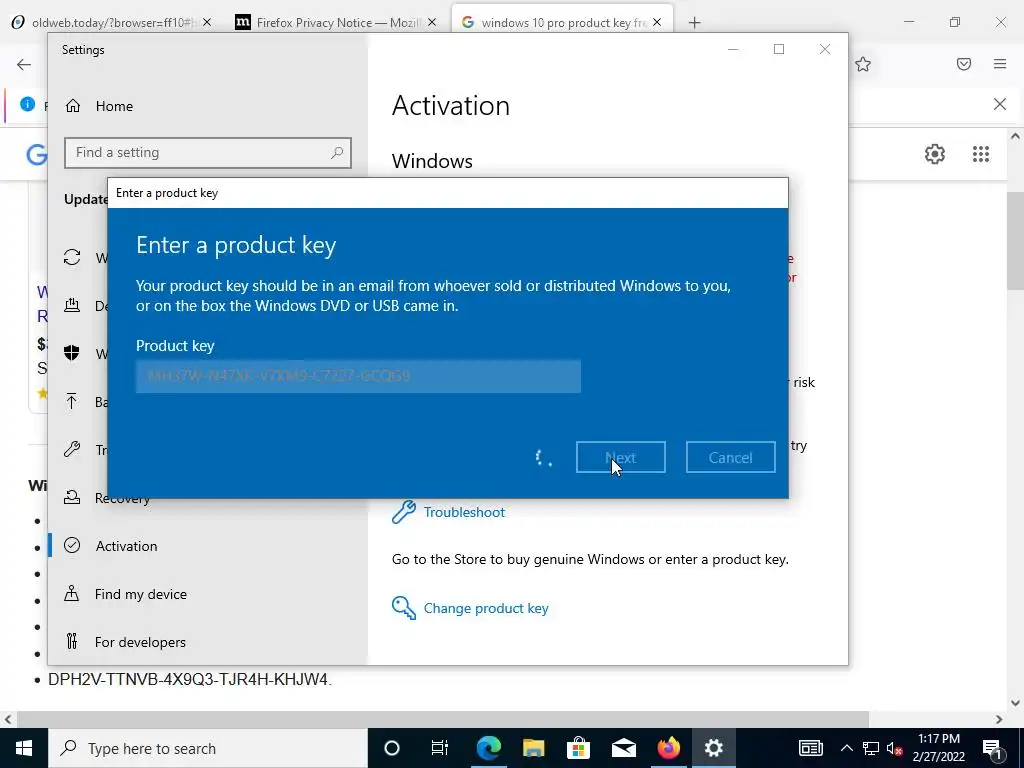Click the Find a setting search box
1024x768 pixels.
pyautogui.click(x=208, y=153)
